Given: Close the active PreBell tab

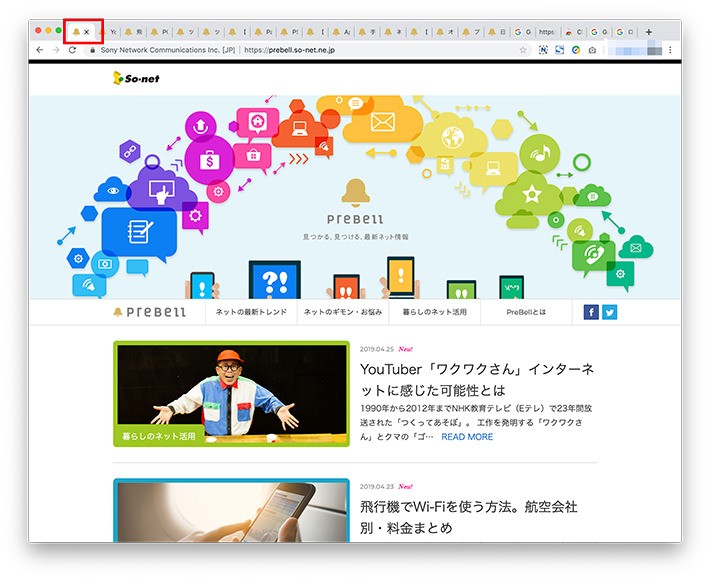Looking at the screenshot, I should click(x=86, y=32).
